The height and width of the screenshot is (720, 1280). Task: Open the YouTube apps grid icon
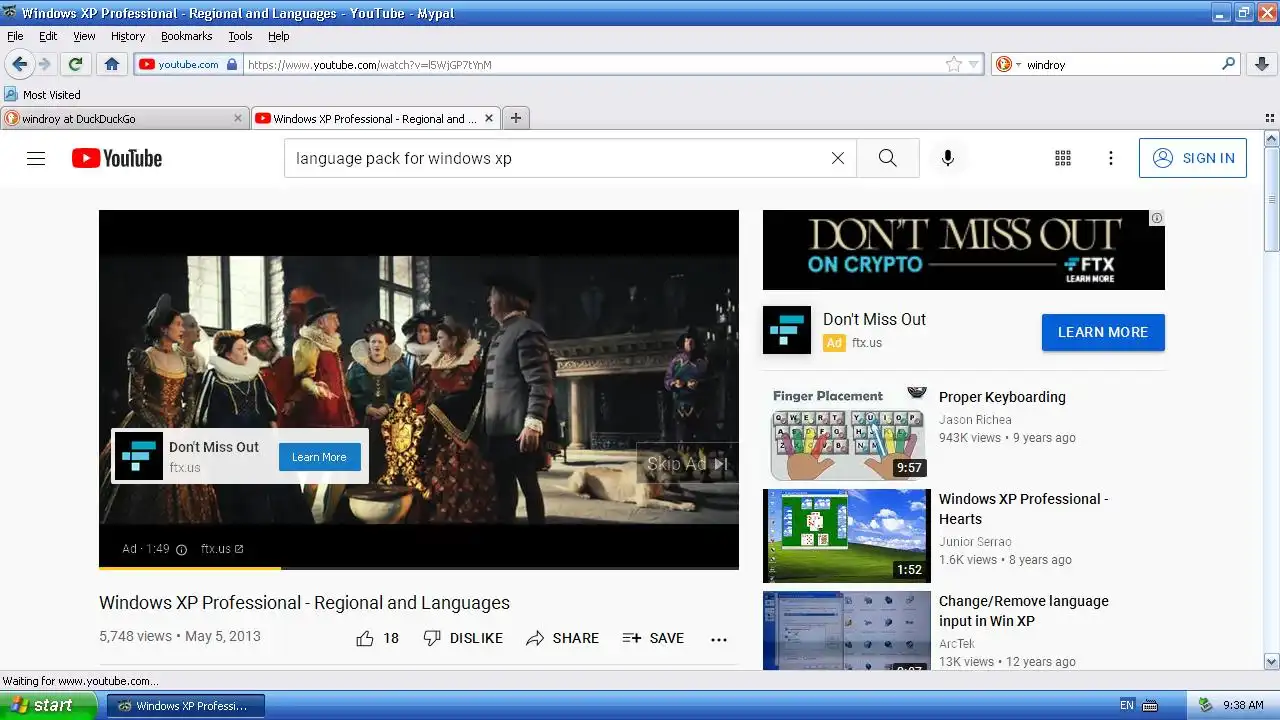pos(1063,158)
